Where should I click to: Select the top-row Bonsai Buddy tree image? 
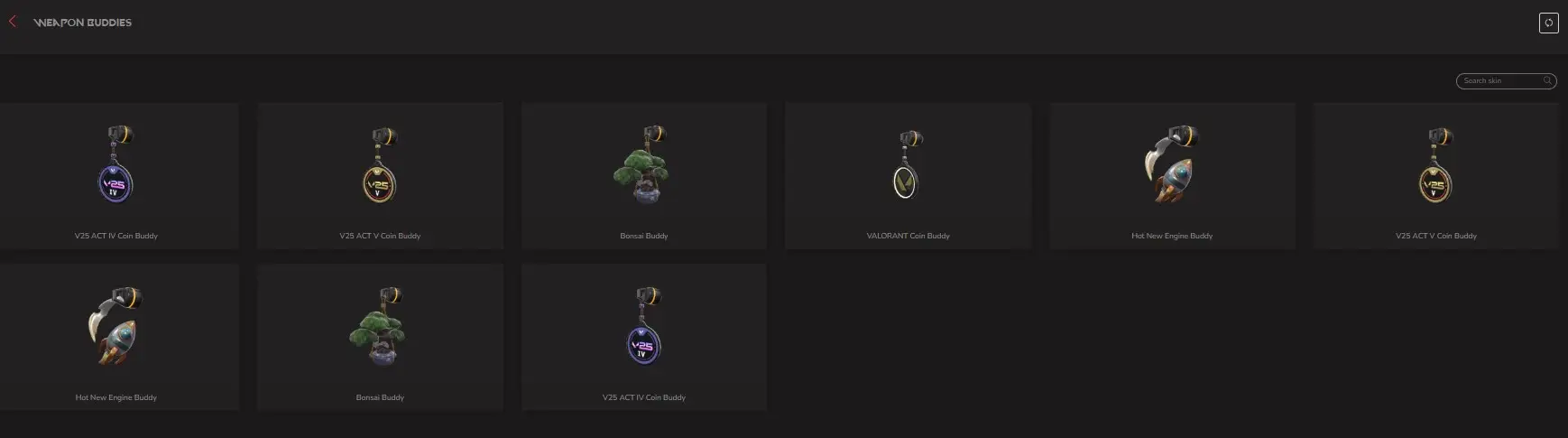(643, 166)
